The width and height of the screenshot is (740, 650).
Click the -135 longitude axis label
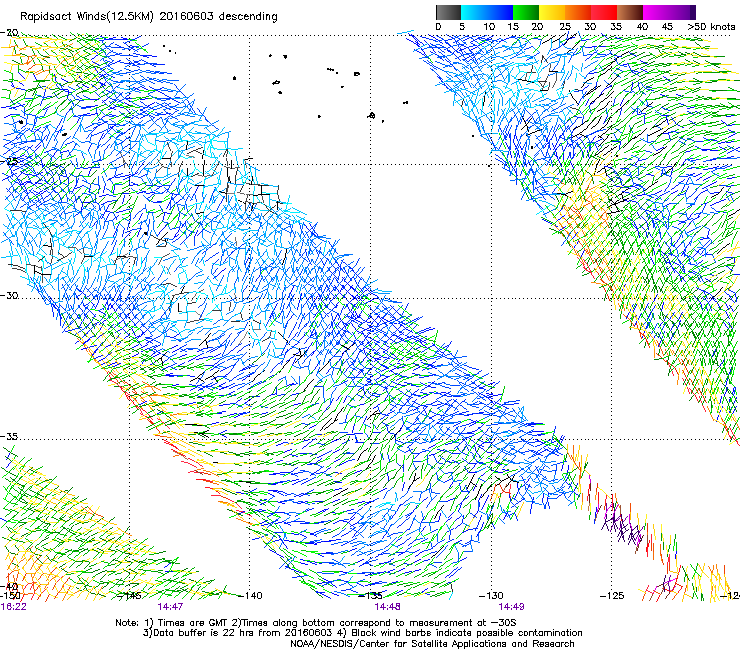371,596
